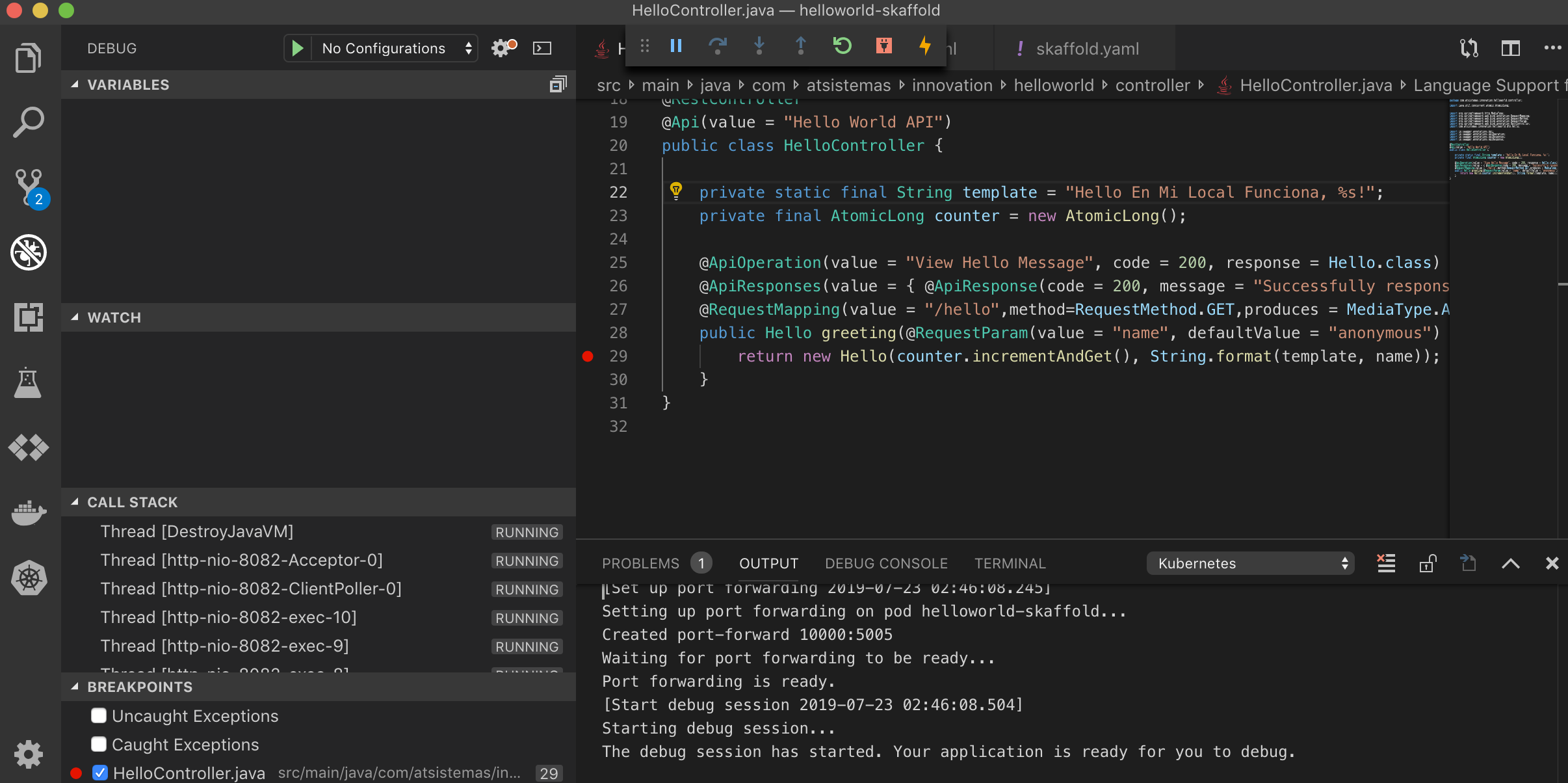Remove the breakpoint dot on line 29

[x=588, y=356]
